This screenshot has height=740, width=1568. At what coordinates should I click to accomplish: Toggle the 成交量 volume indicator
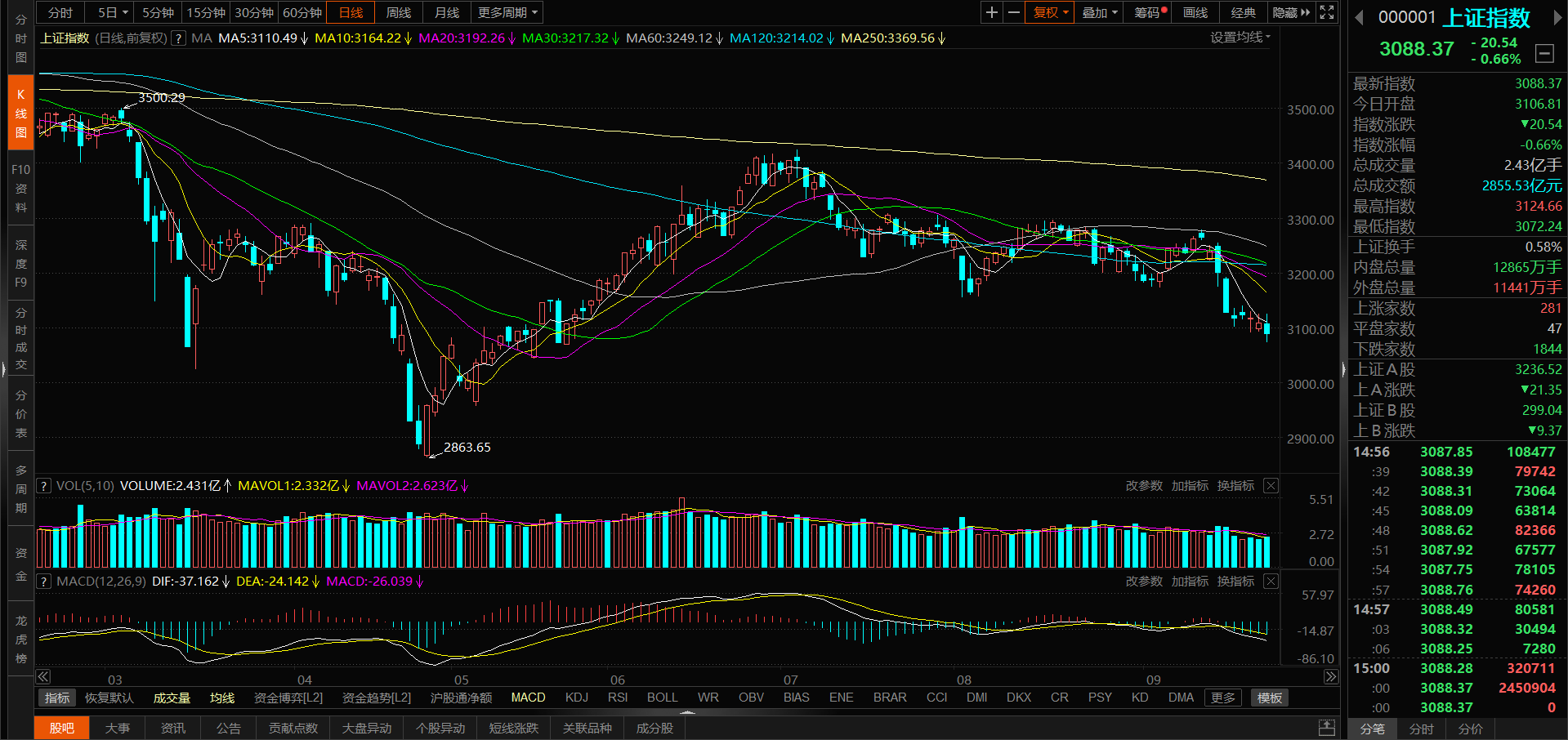coord(172,698)
